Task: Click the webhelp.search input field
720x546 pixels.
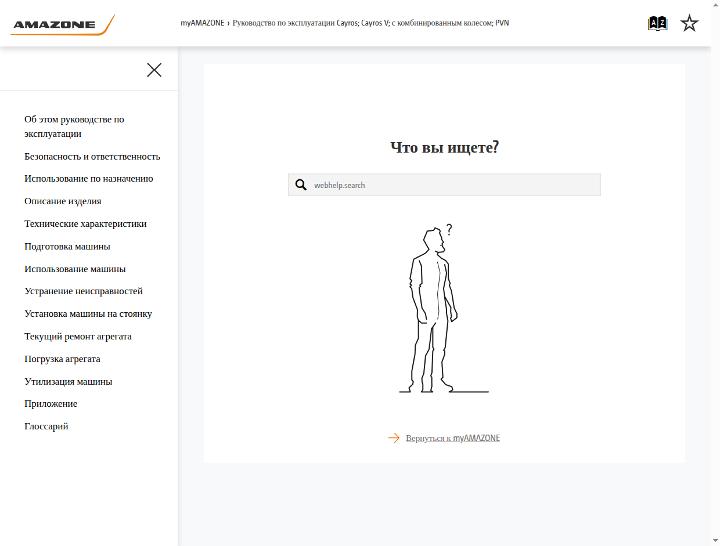Action: pyautogui.click(x=444, y=185)
